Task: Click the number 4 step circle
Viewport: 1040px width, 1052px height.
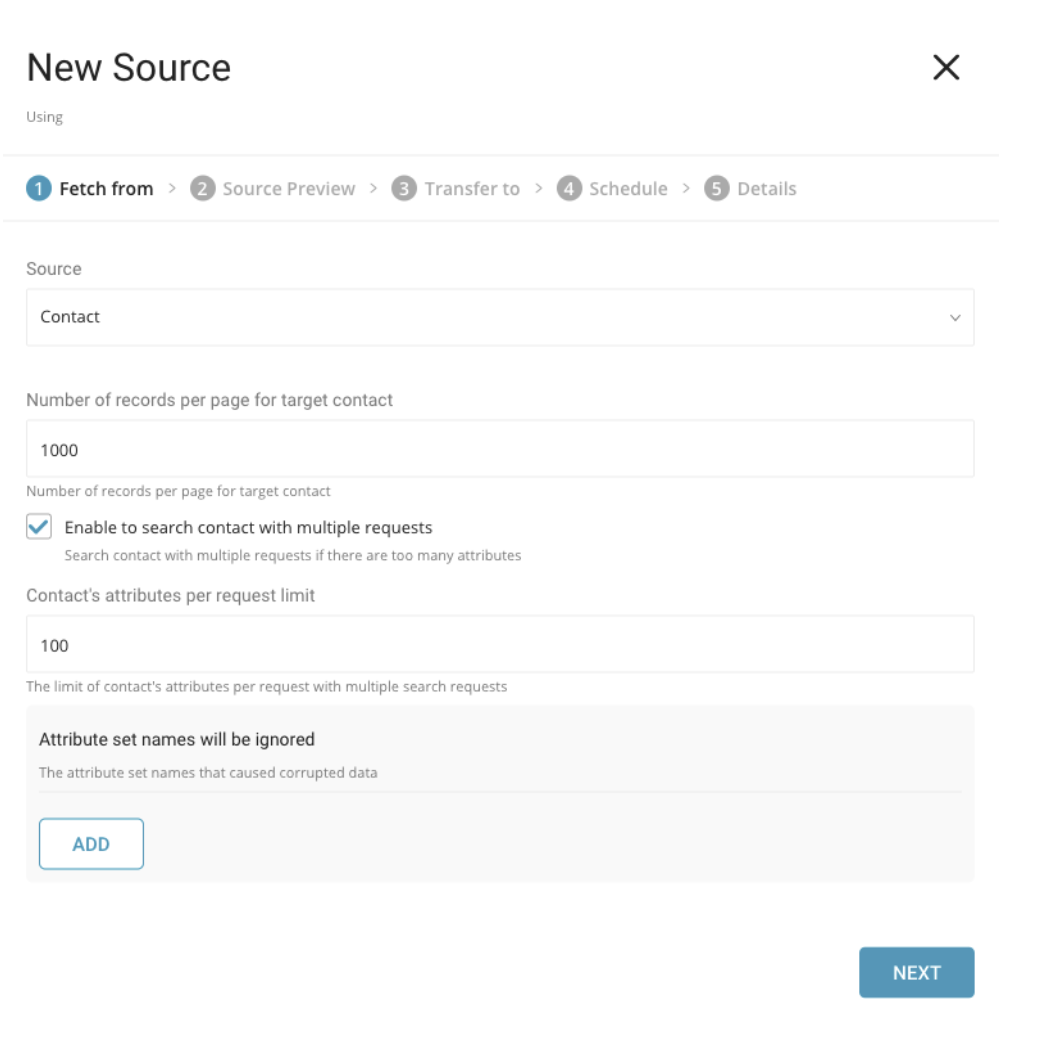Action: (569, 189)
